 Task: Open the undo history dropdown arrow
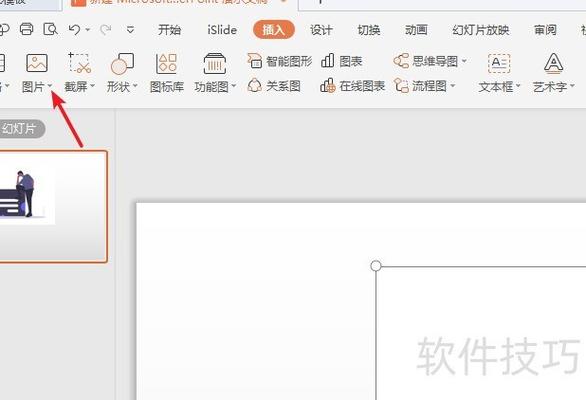88,30
